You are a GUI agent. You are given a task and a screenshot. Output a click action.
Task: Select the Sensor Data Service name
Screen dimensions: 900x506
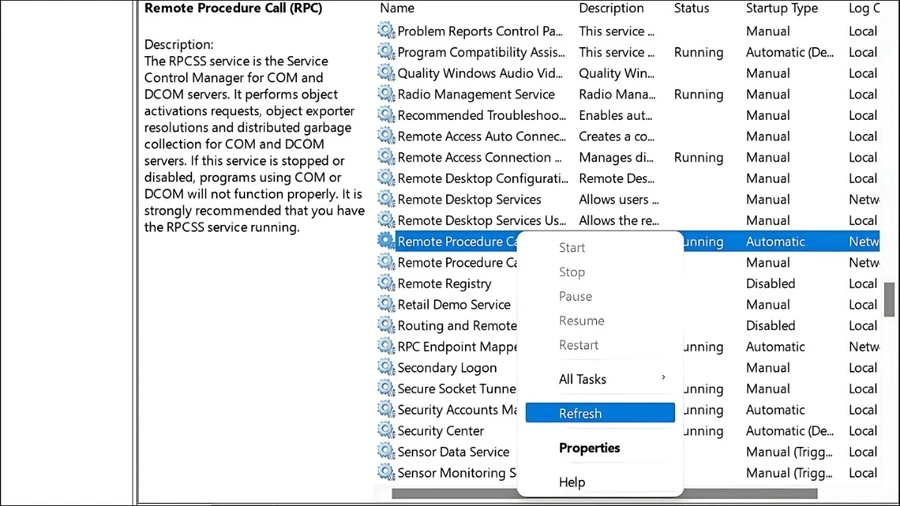tap(453, 452)
